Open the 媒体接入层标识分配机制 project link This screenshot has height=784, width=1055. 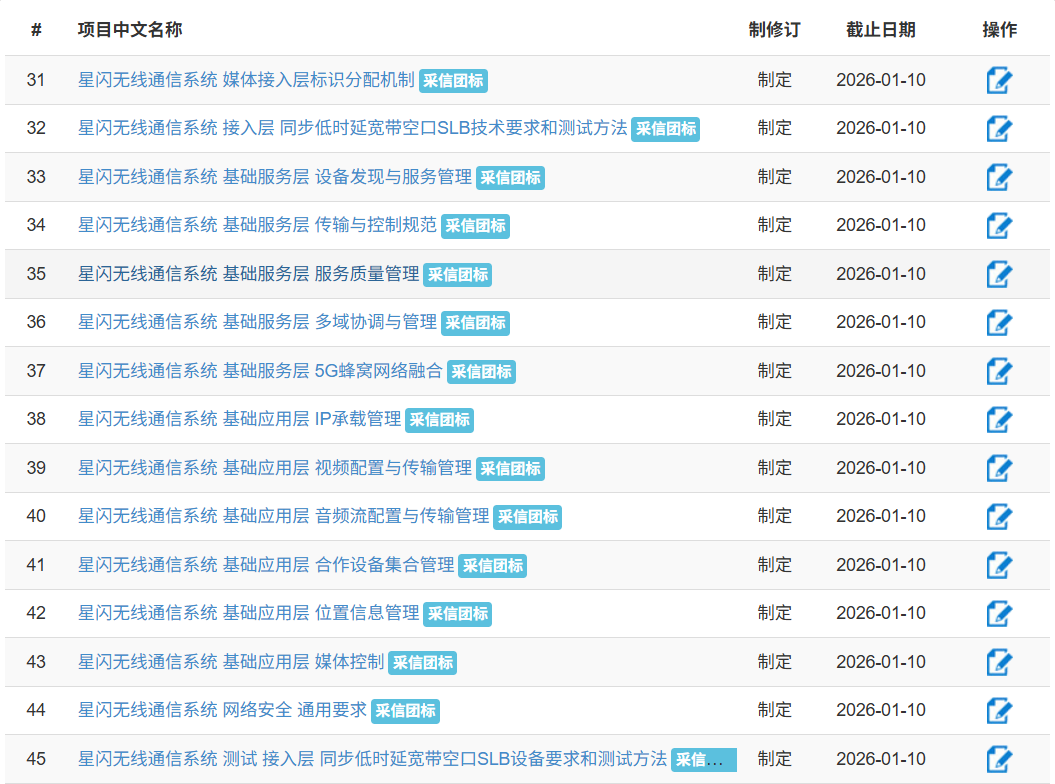pos(246,80)
